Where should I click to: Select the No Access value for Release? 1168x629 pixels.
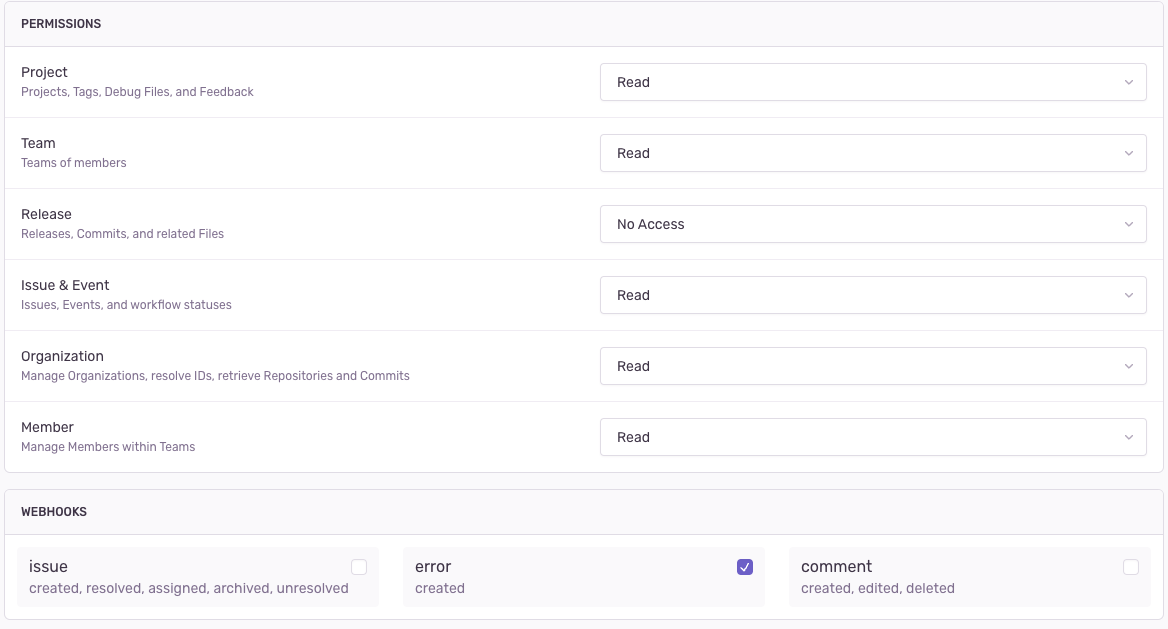pos(650,224)
